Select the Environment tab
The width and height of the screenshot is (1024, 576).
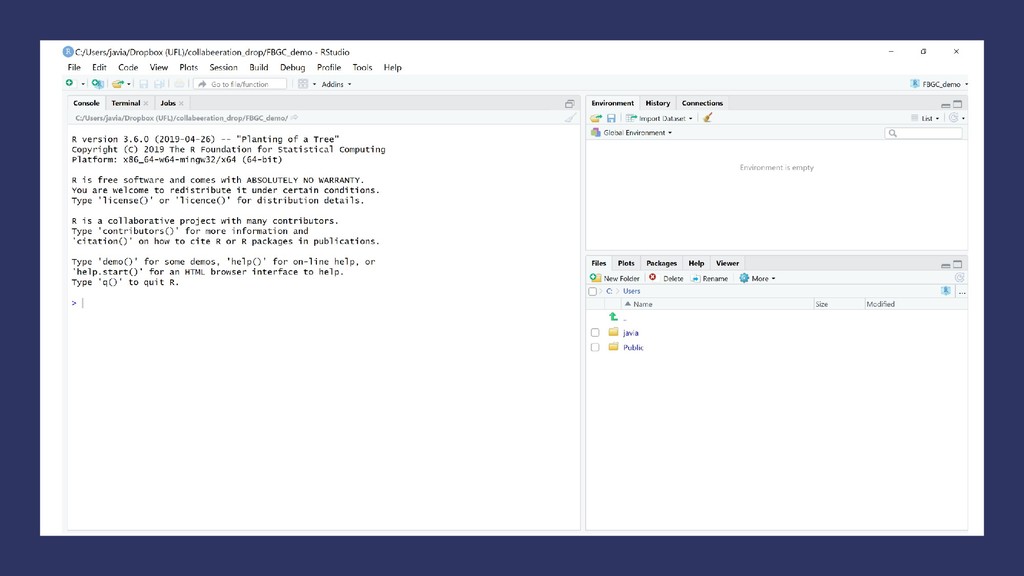[x=613, y=103]
